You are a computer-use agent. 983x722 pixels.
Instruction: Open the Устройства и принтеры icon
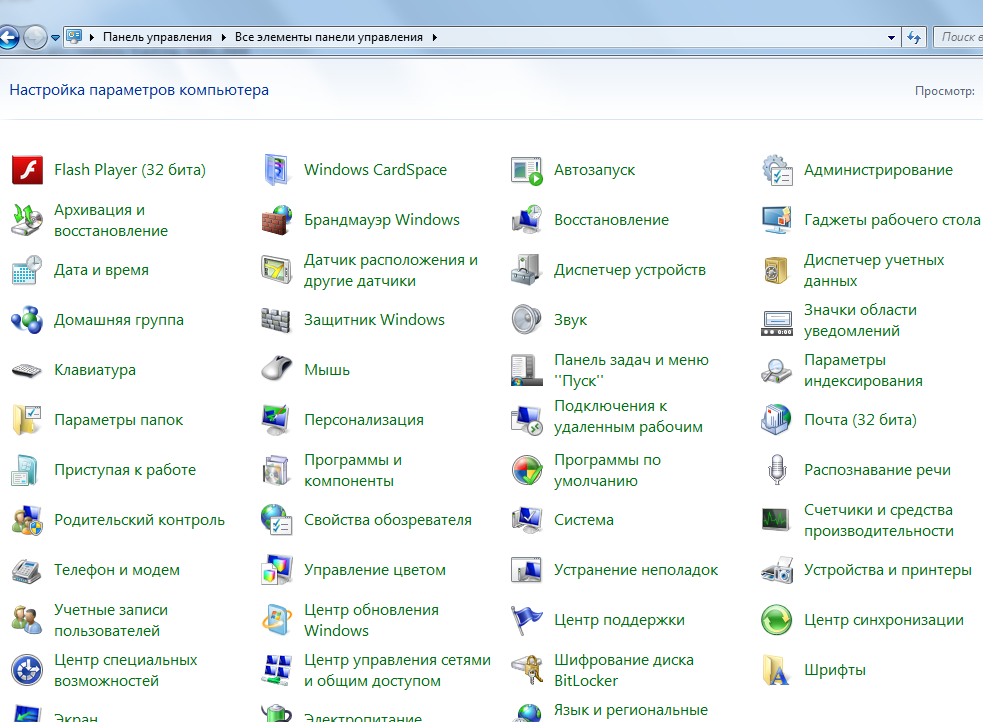(x=777, y=570)
